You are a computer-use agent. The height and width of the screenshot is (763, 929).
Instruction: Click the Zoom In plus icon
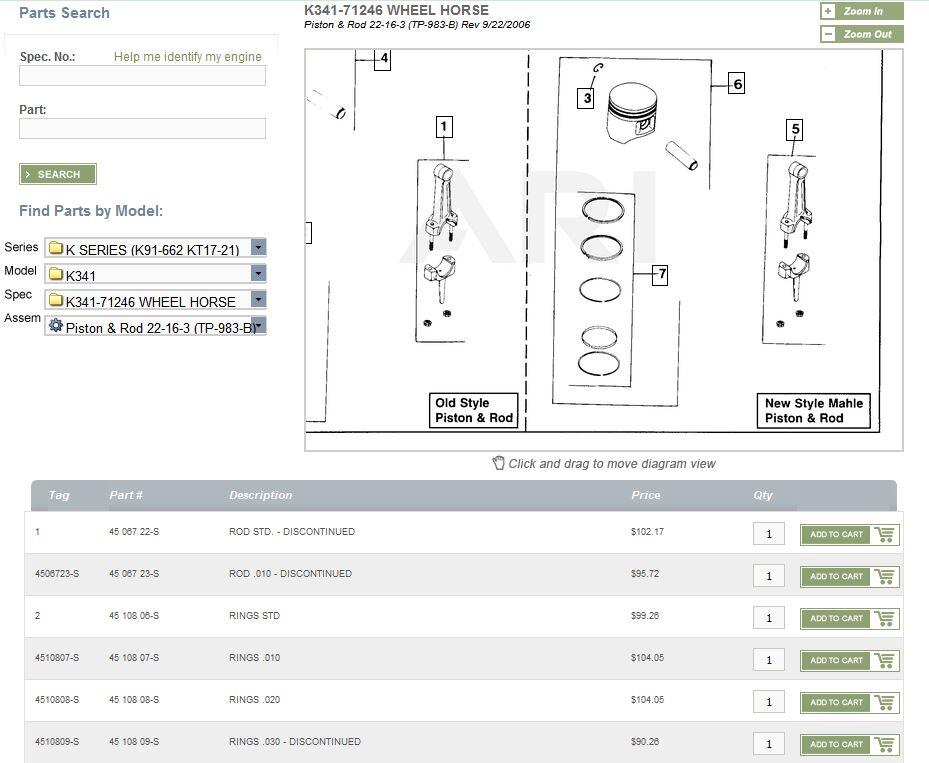pos(828,11)
